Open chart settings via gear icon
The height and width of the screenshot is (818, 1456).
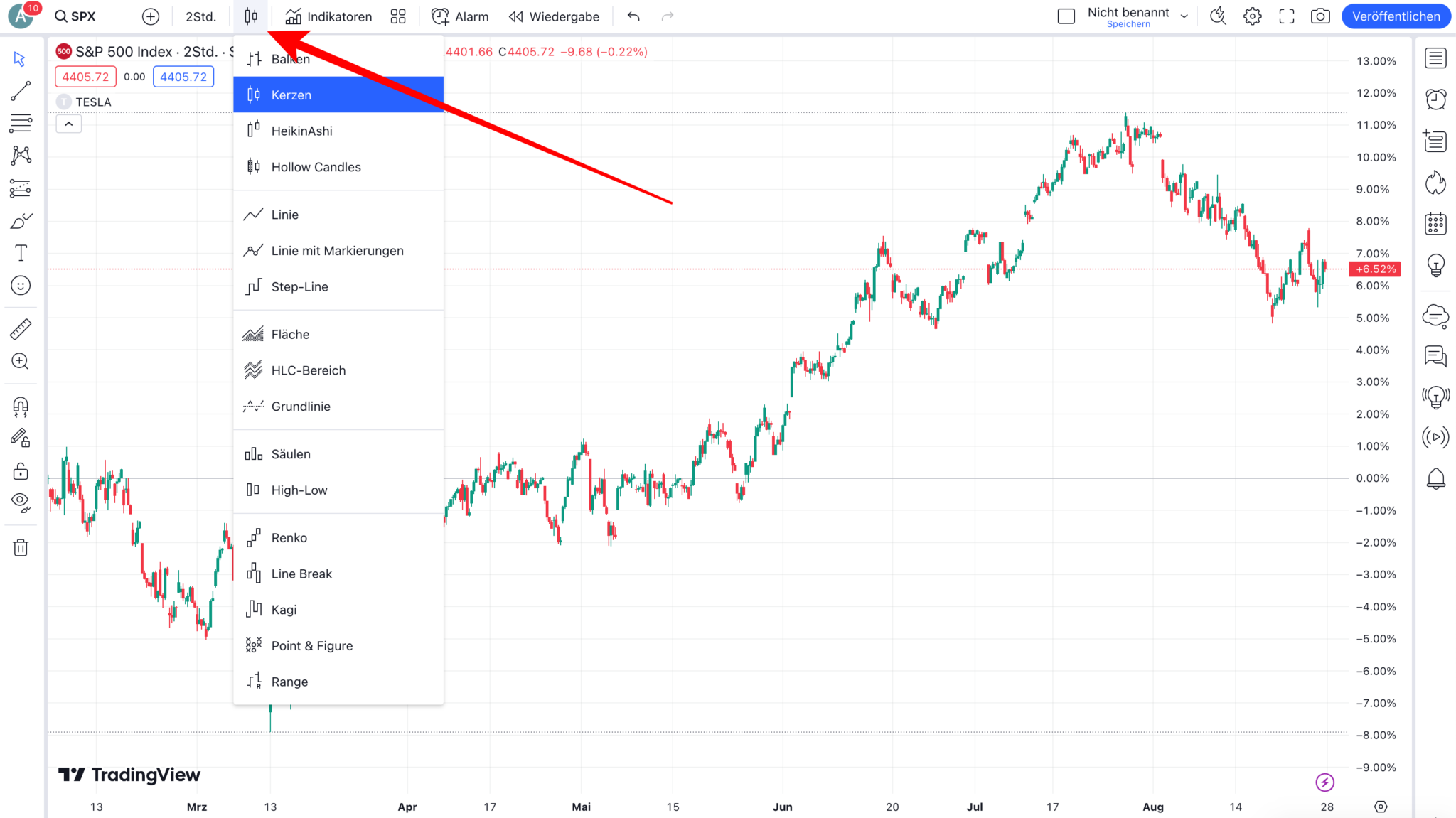(1252, 16)
